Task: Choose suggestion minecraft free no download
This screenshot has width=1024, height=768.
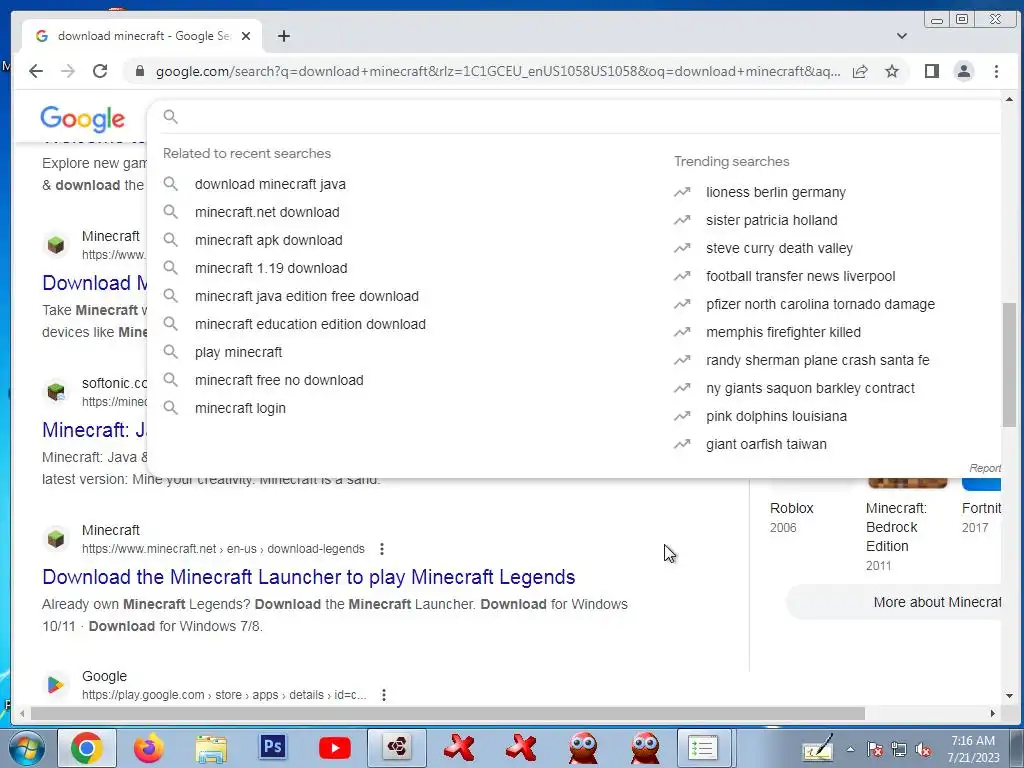Action: (x=279, y=380)
